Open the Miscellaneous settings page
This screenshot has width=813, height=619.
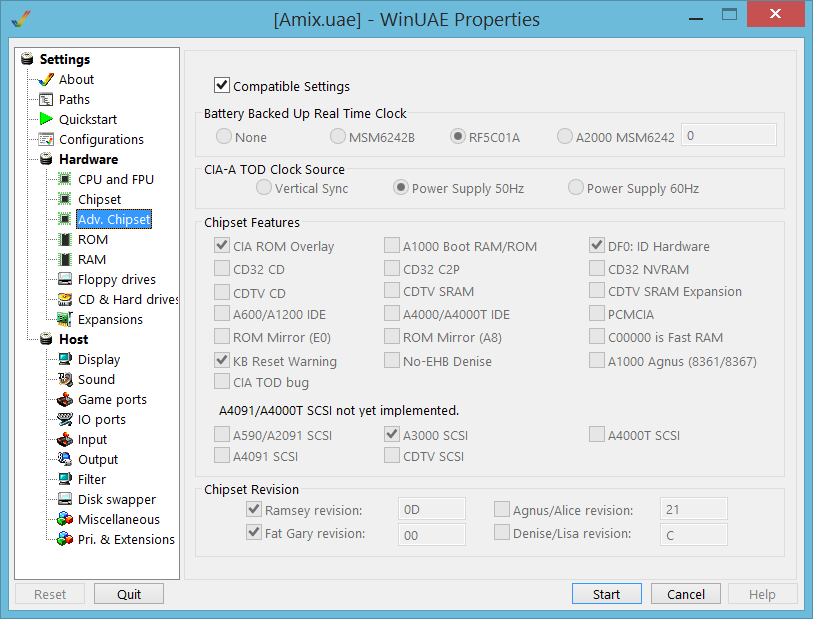pos(119,519)
